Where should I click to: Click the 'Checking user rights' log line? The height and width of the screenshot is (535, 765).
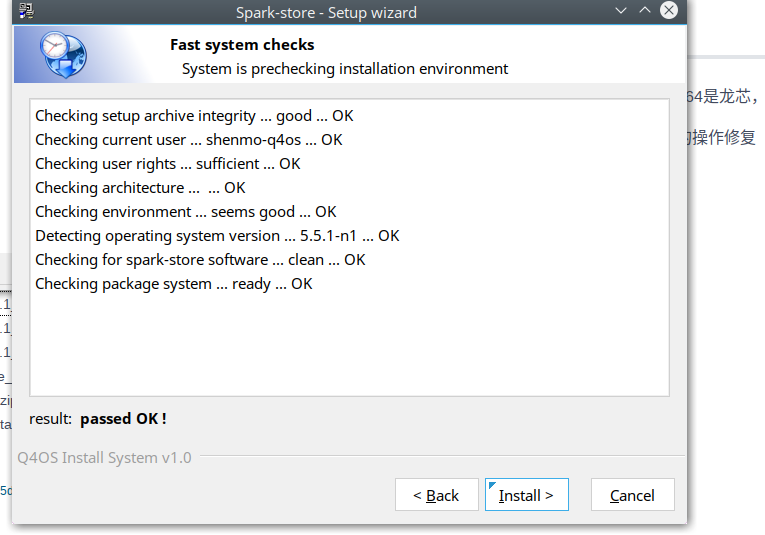pos(167,164)
